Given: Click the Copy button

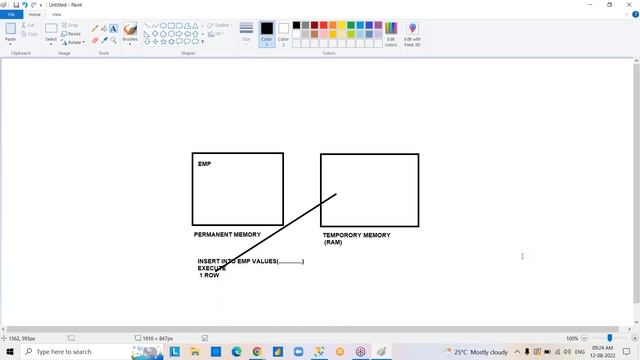Looking at the screenshot, I should point(29,34).
